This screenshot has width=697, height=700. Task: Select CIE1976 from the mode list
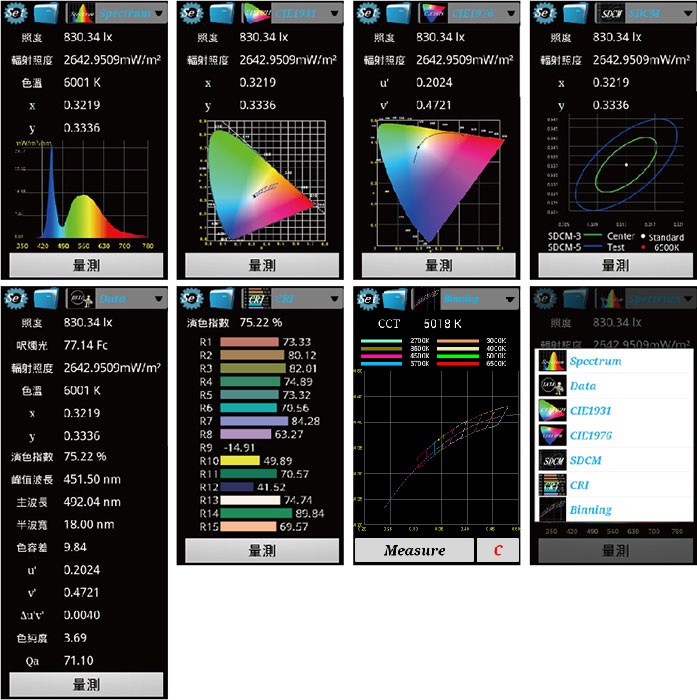tap(614, 435)
